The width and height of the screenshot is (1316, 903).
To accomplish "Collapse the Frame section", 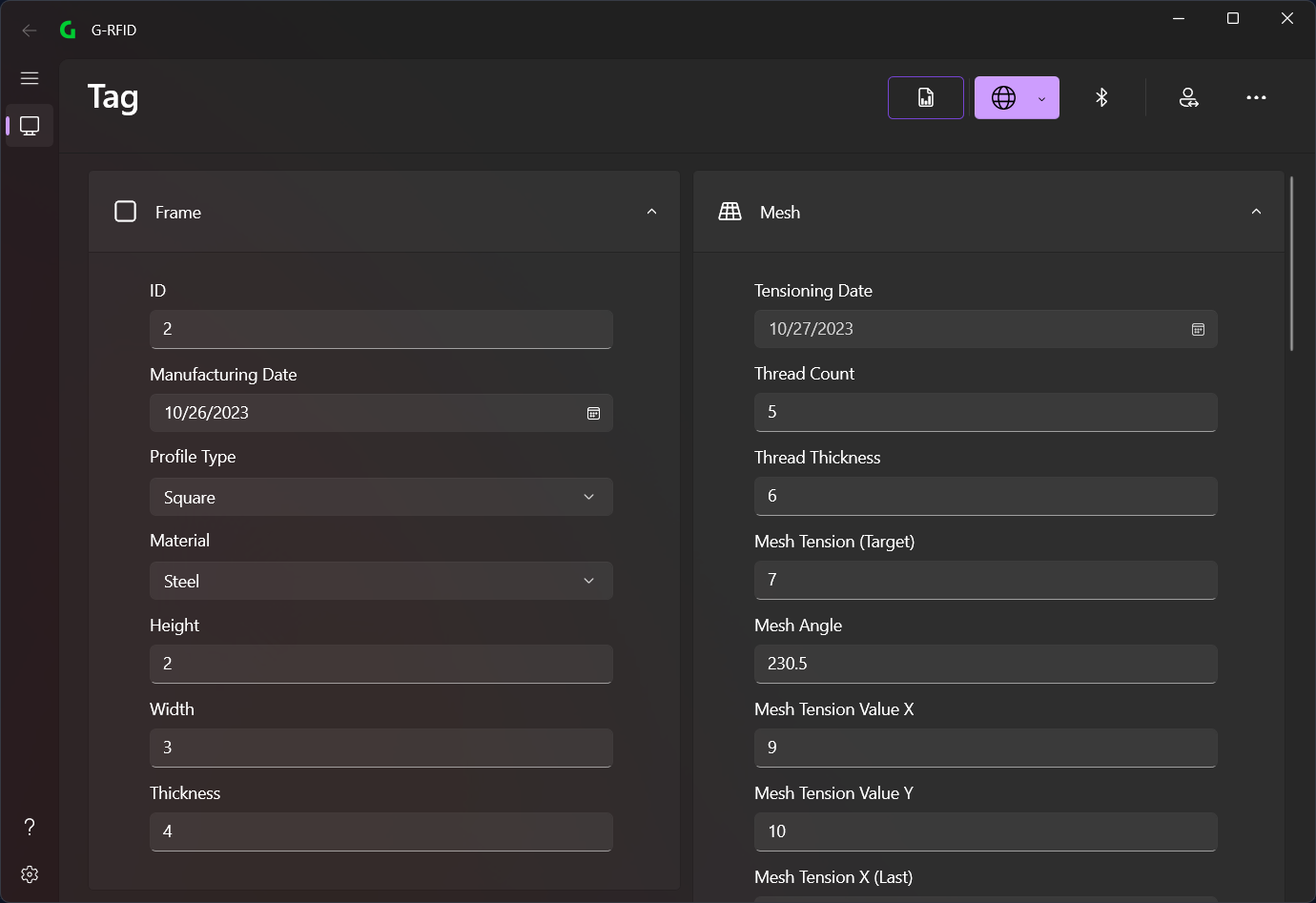I will click(x=651, y=212).
